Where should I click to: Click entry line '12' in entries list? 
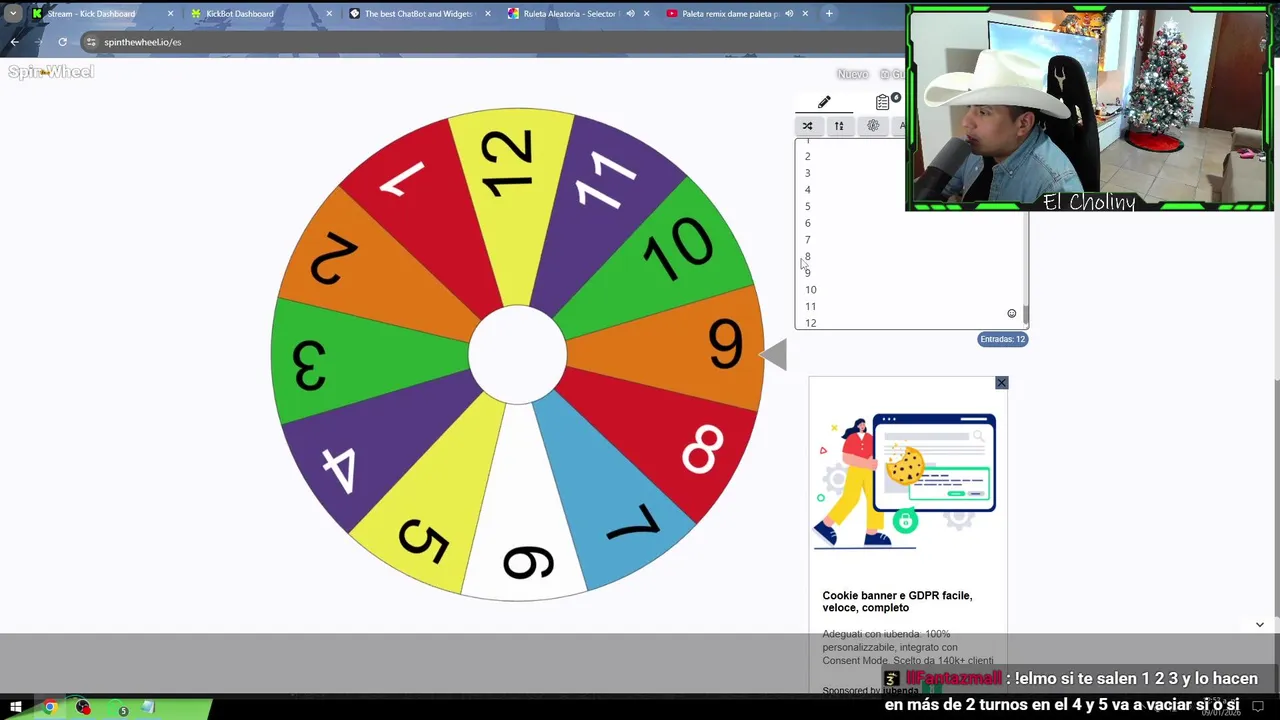pos(811,323)
